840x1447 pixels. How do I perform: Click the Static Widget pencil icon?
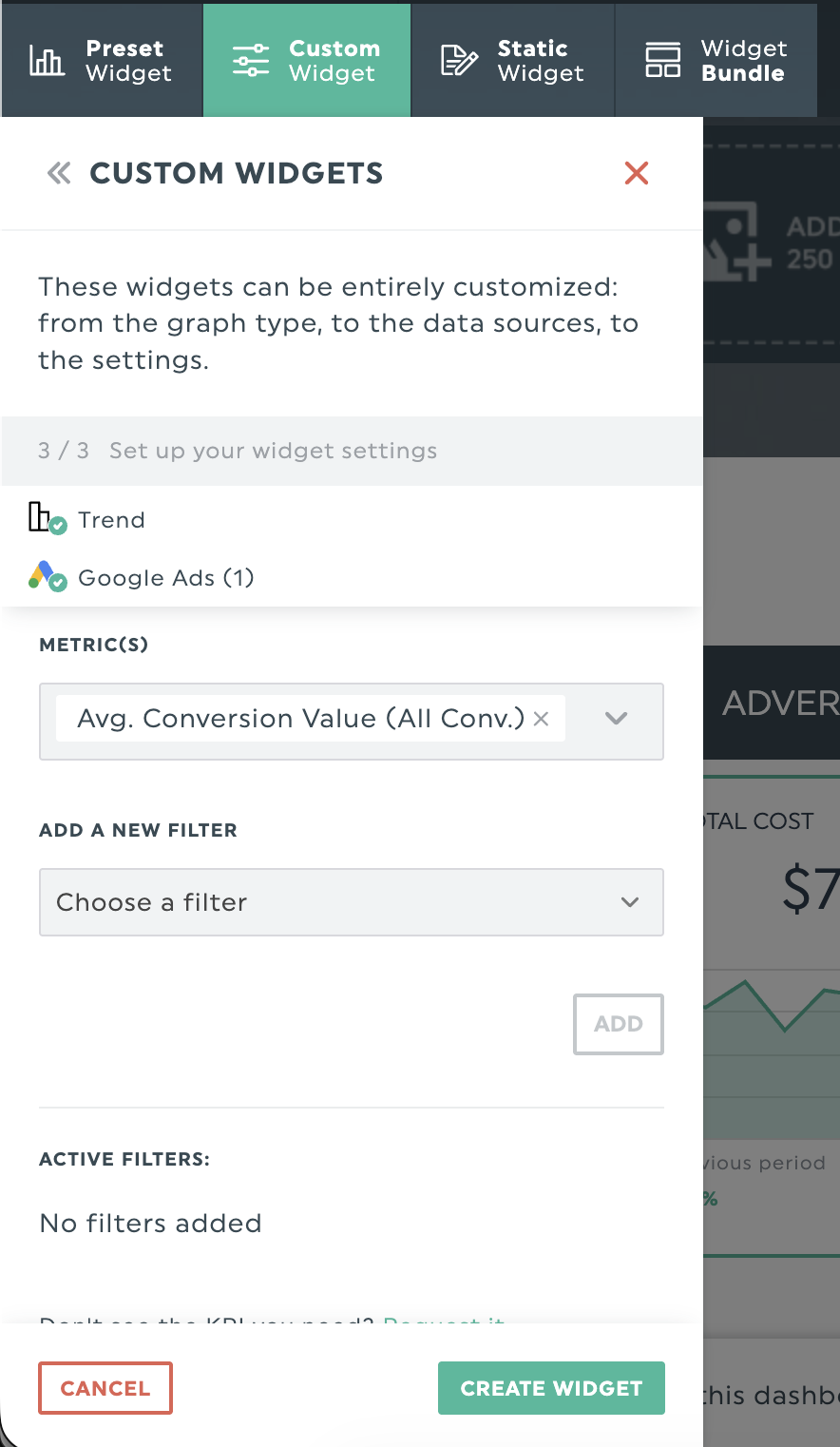click(x=459, y=60)
